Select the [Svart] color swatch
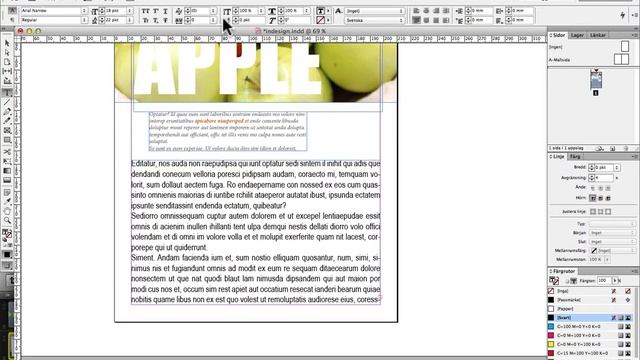Viewport: 640px width, 360px height. pyautogui.click(x=590, y=318)
